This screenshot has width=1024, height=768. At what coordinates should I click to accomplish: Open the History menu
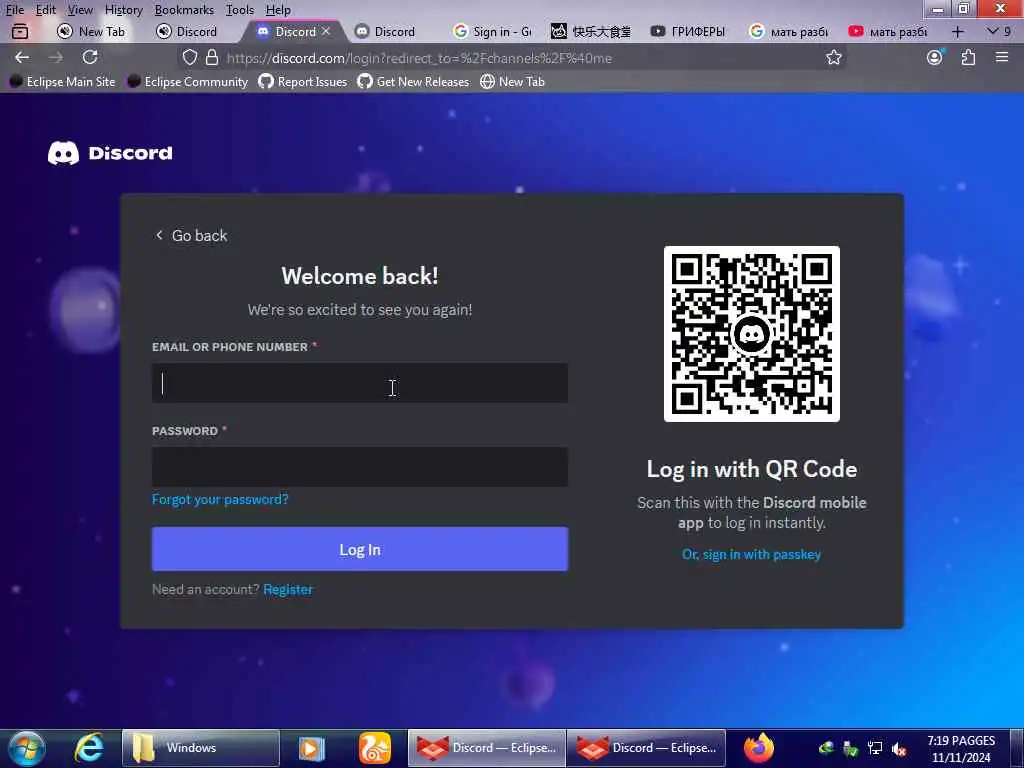coord(123,10)
